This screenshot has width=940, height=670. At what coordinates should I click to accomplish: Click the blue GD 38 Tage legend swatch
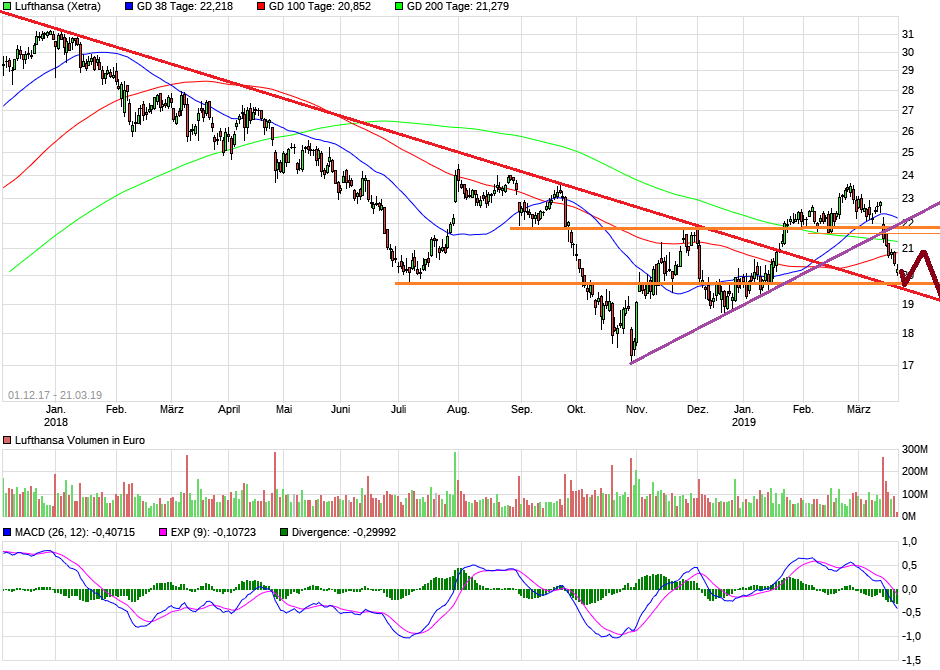[x=129, y=7]
